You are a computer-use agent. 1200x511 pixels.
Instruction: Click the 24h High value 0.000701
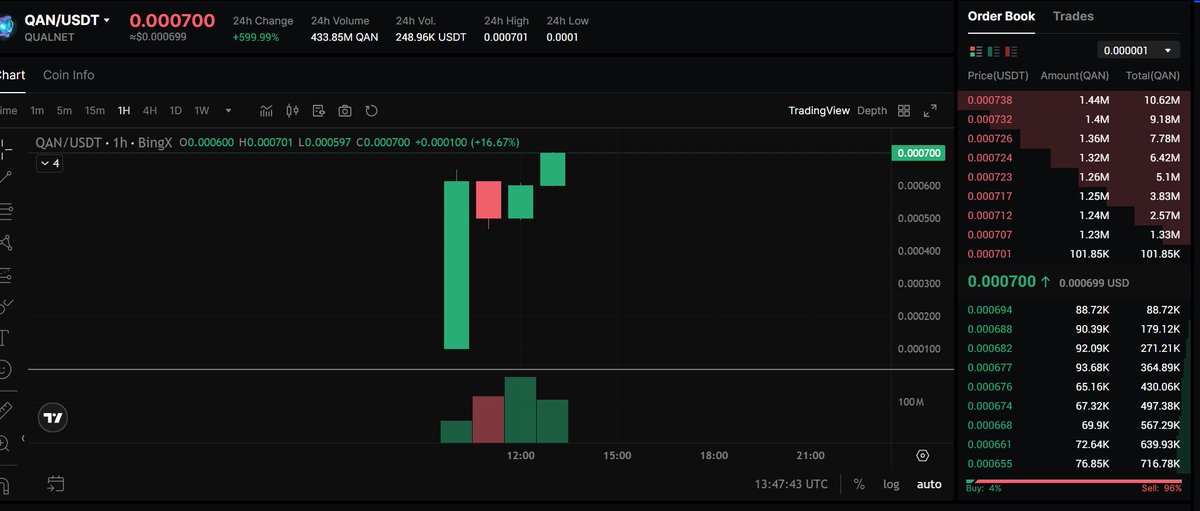pyautogui.click(x=506, y=37)
